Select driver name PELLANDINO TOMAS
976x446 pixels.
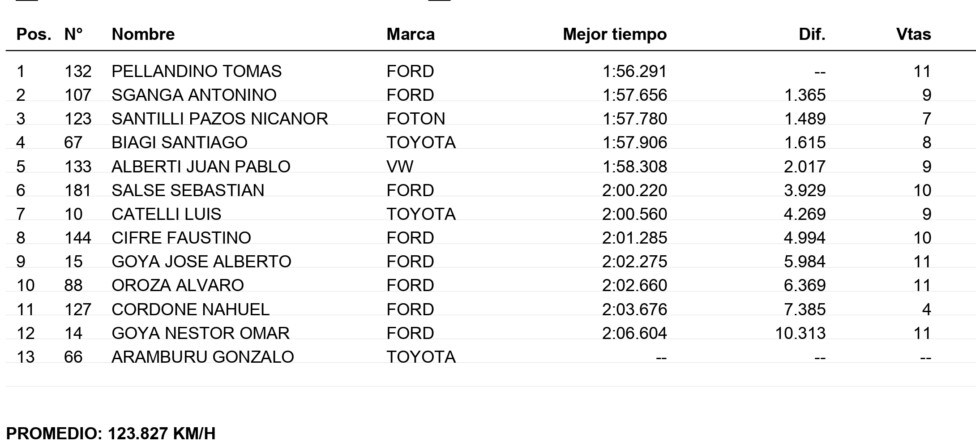pyautogui.click(x=196, y=72)
